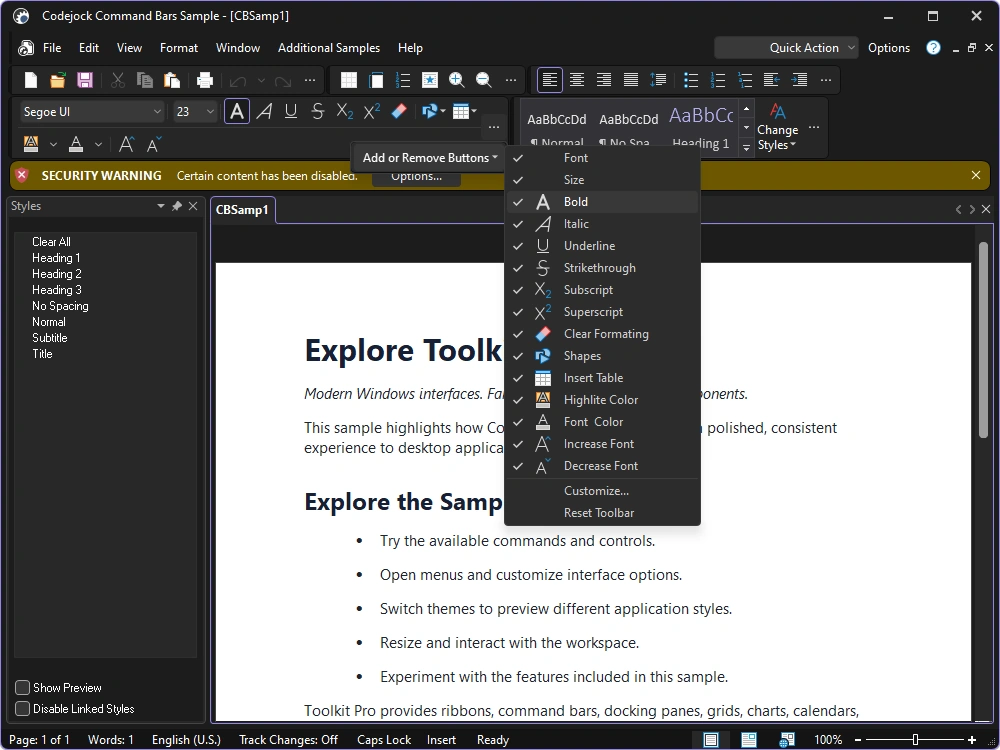Click the Numbering list icon
The image size is (1000, 750).
(718, 80)
